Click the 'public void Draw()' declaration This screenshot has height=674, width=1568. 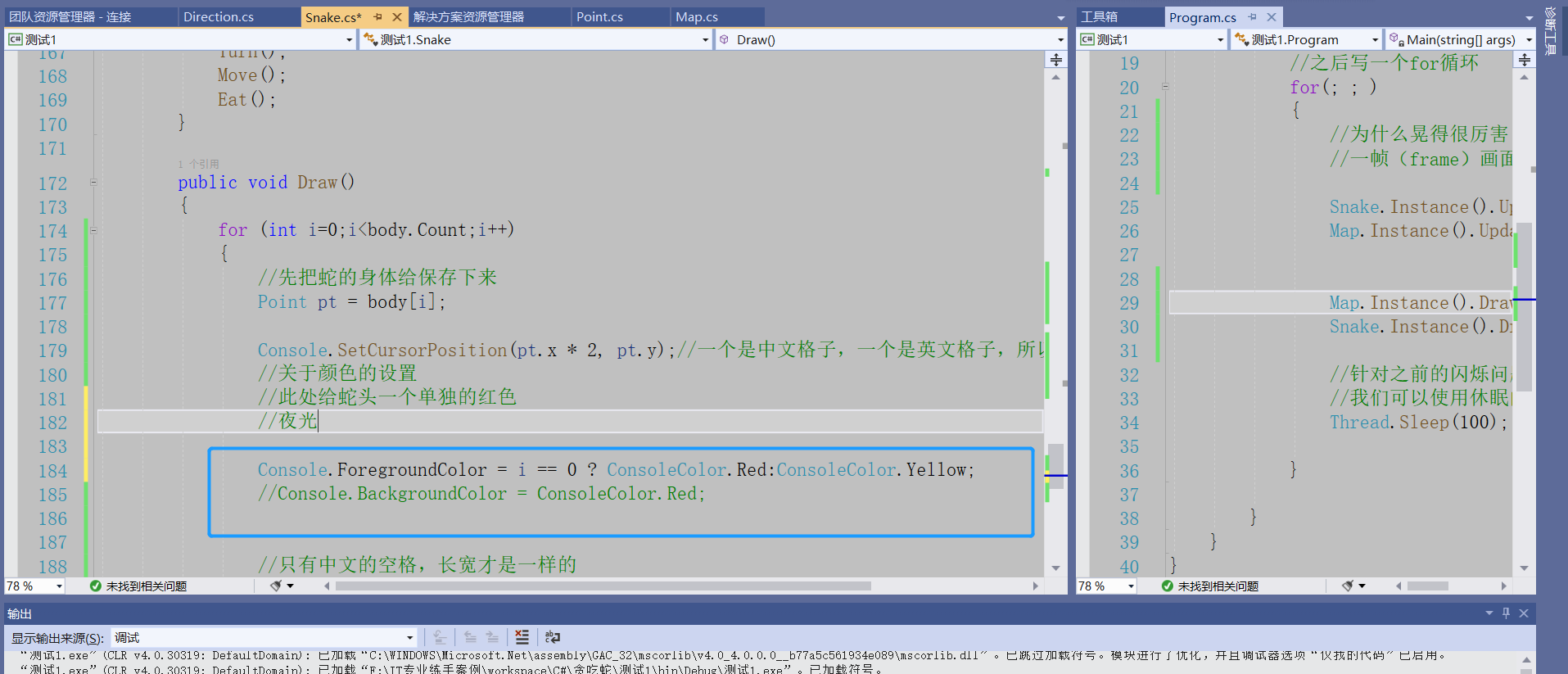point(266,183)
